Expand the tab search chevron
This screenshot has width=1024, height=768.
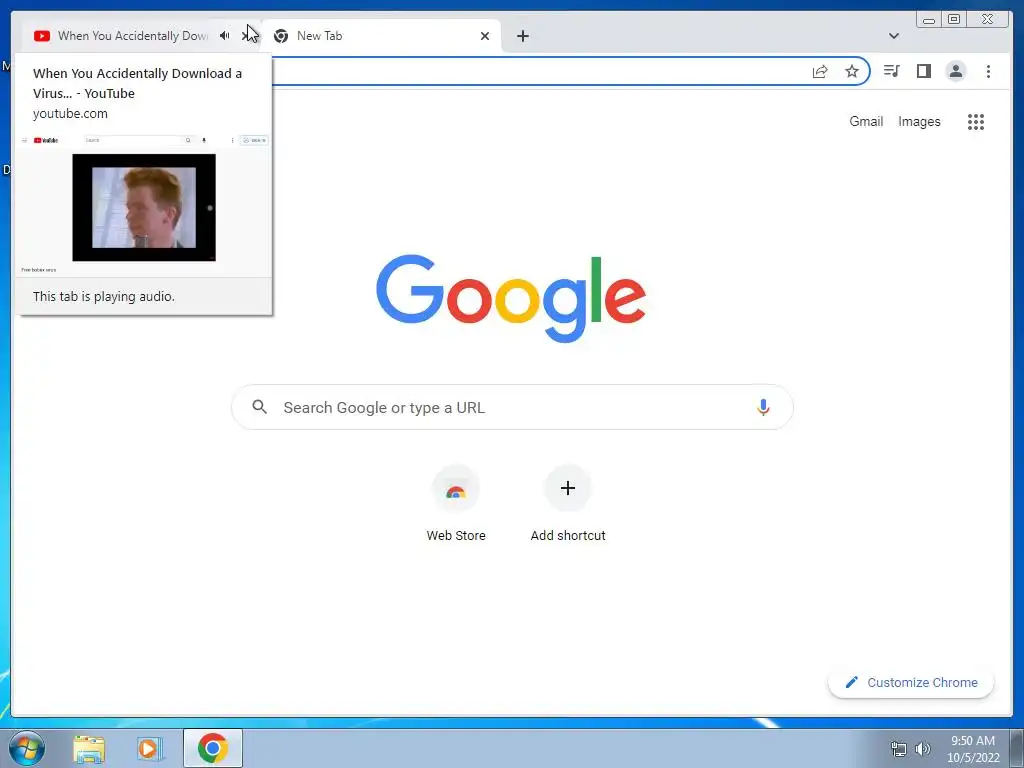(894, 36)
